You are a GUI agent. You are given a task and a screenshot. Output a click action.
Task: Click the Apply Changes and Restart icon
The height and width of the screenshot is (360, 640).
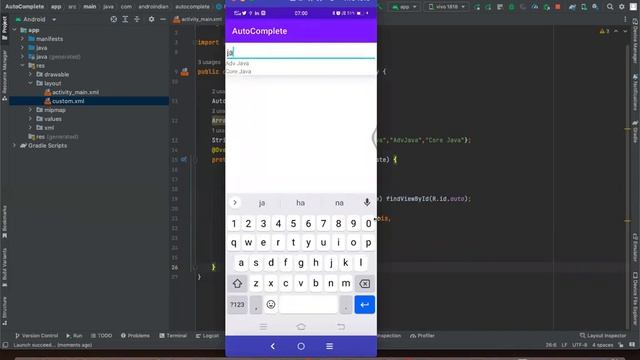(x=477, y=7)
